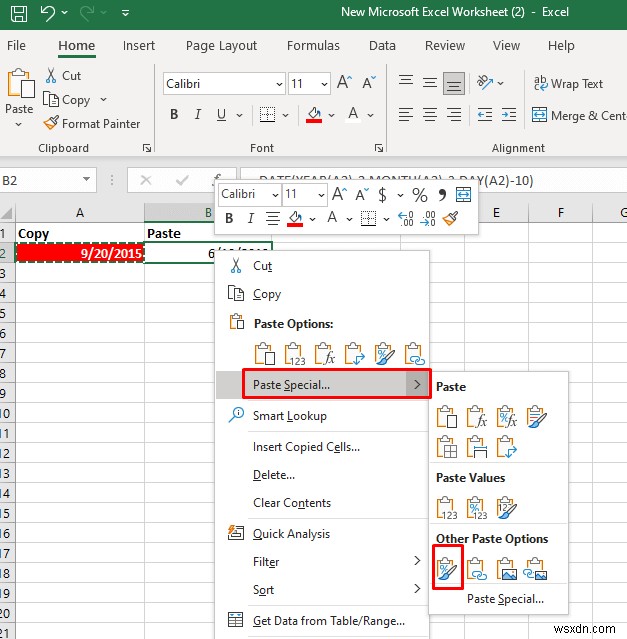Click Cut in the Clipboard group
Screen dimensions: 627x639
pyautogui.click(x=63, y=75)
